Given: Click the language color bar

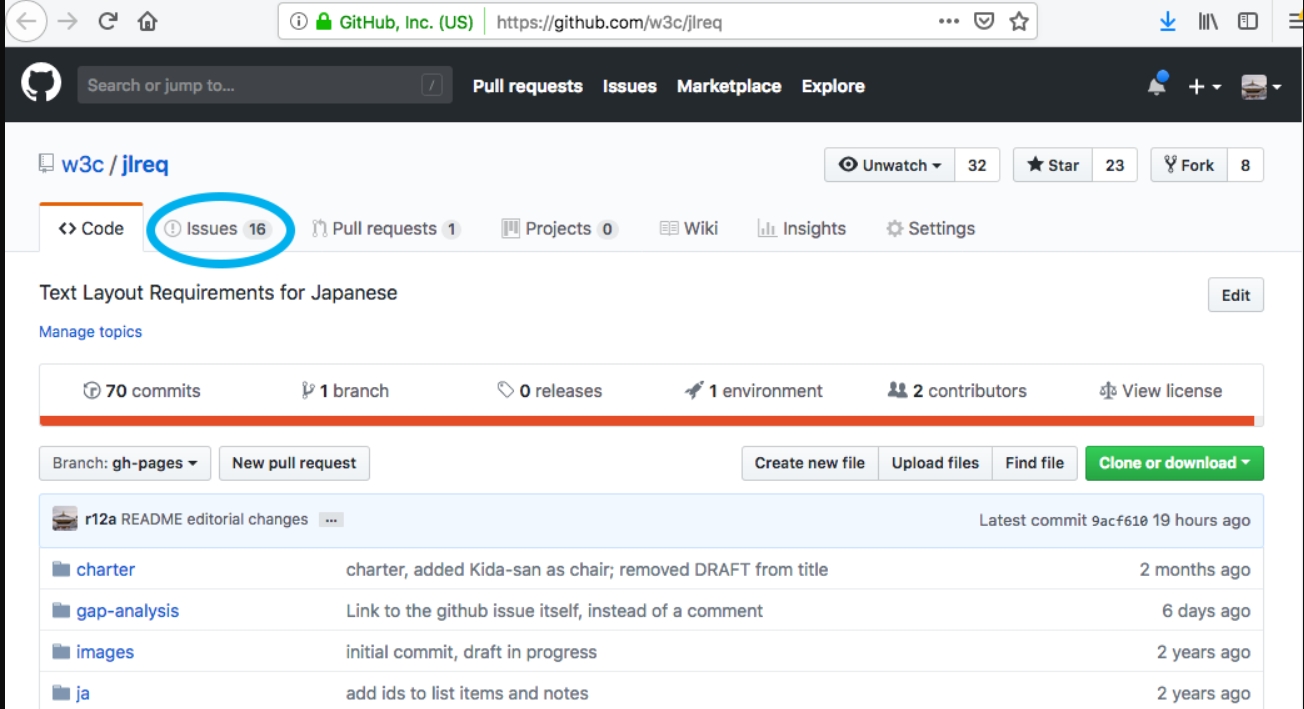Looking at the screenshot, I should 650,421.
